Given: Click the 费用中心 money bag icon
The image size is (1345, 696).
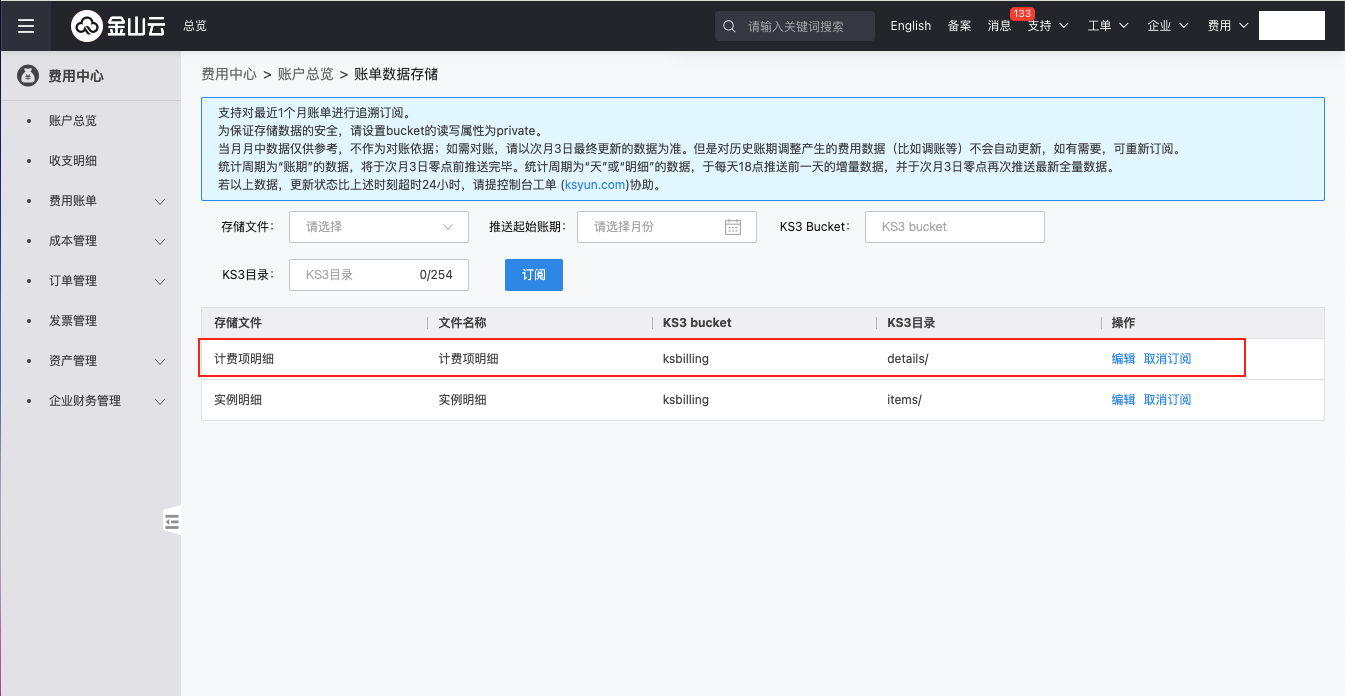Looking at the screenshot, I should tap(29, 76).
